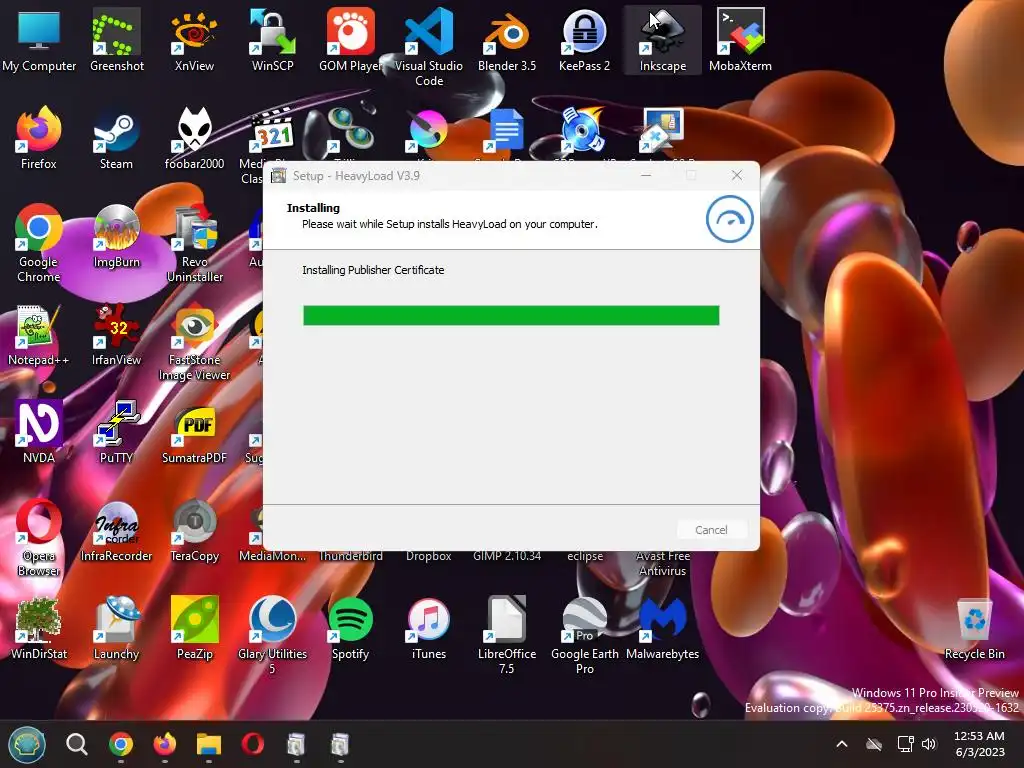This screenshot has width=1024, height=768.
Task: Click the green installation progress bar
Action: click(x=511, y=315)
